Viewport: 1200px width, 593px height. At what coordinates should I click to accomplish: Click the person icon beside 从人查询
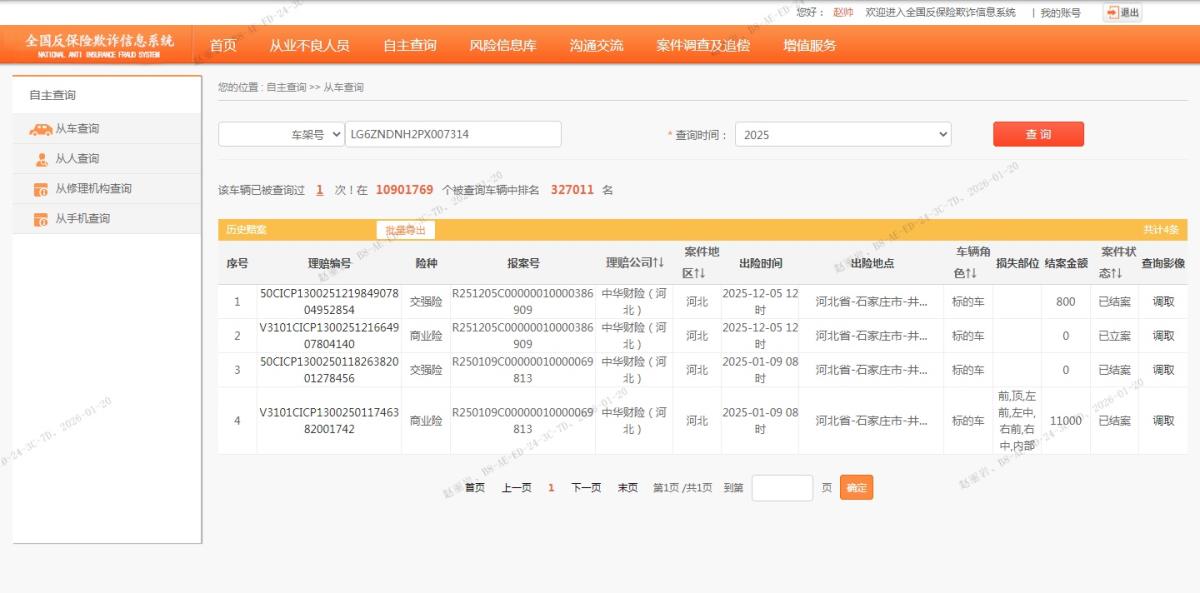[x=41, y=159]
